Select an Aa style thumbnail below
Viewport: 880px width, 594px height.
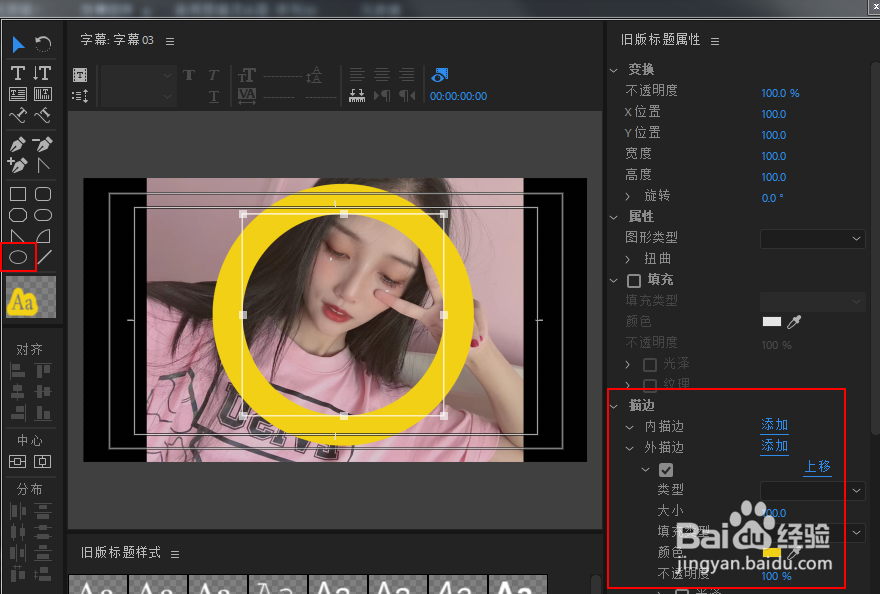(97, 585)
